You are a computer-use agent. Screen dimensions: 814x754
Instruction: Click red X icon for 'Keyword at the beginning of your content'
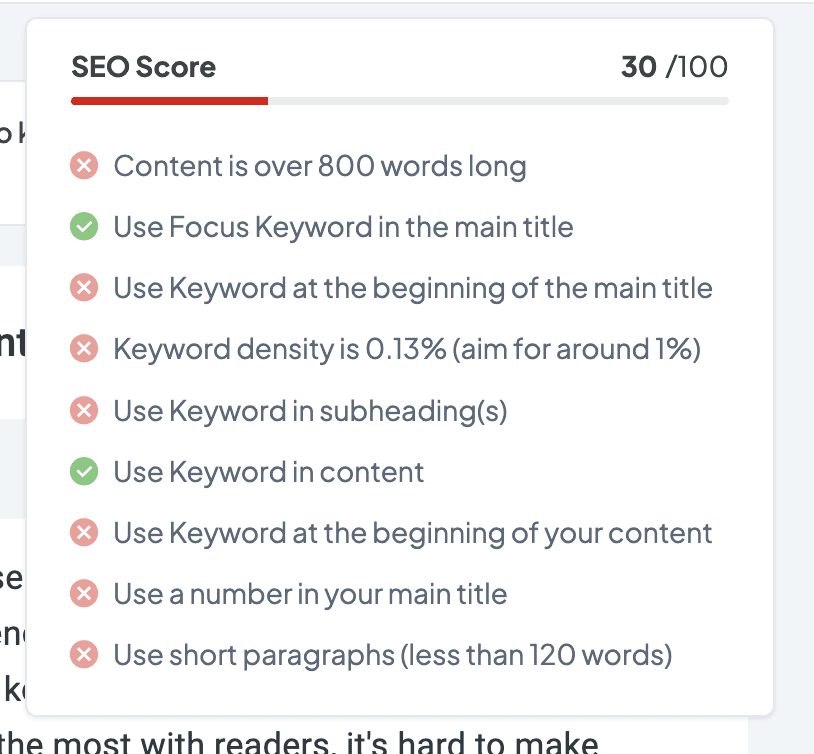pyautogui.click(x=84, y=533)
